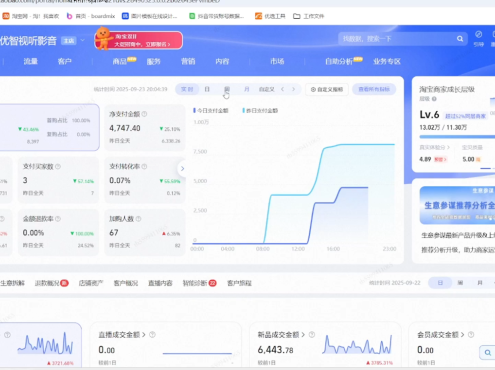Expand more metric cards with right chevron

(x=182, y=169)
